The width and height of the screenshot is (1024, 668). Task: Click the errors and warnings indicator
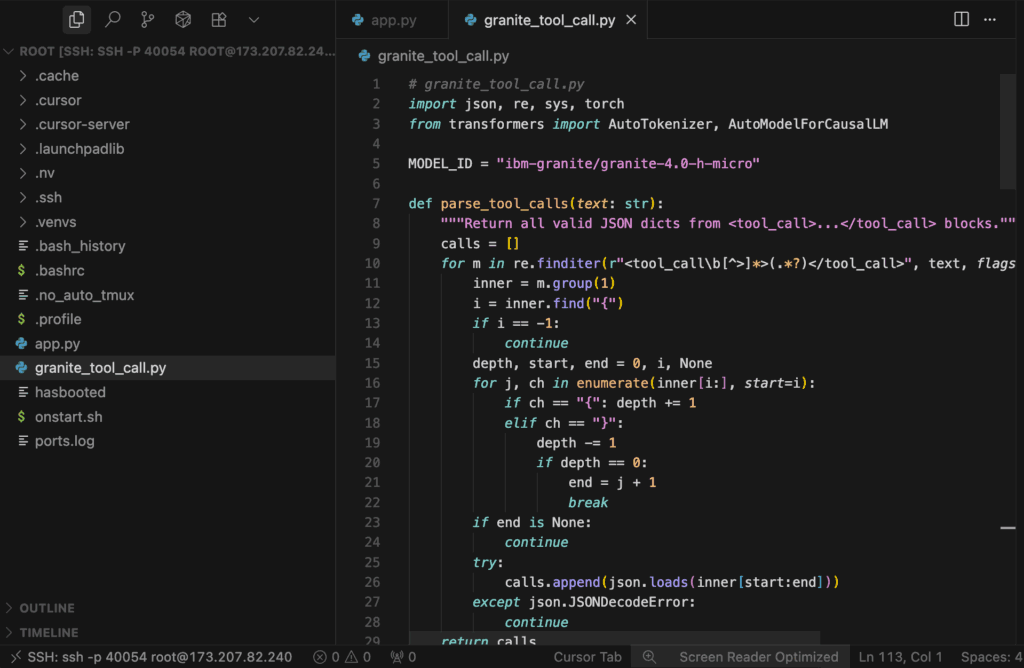[x=342, y=657]
